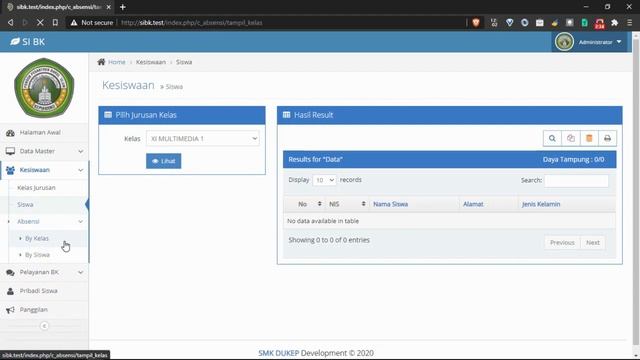Click browser back button

pos(11,22)
